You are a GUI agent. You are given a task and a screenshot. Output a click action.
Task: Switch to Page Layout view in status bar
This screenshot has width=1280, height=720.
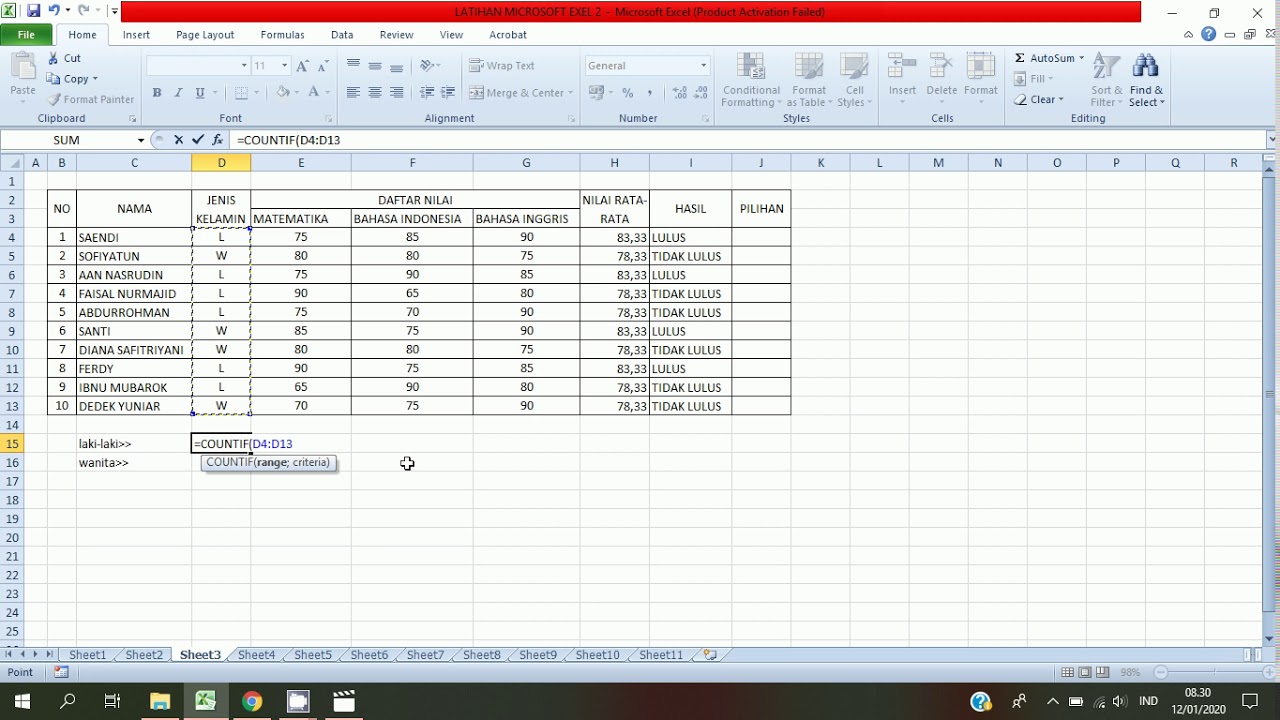(x=1086, y=672)
